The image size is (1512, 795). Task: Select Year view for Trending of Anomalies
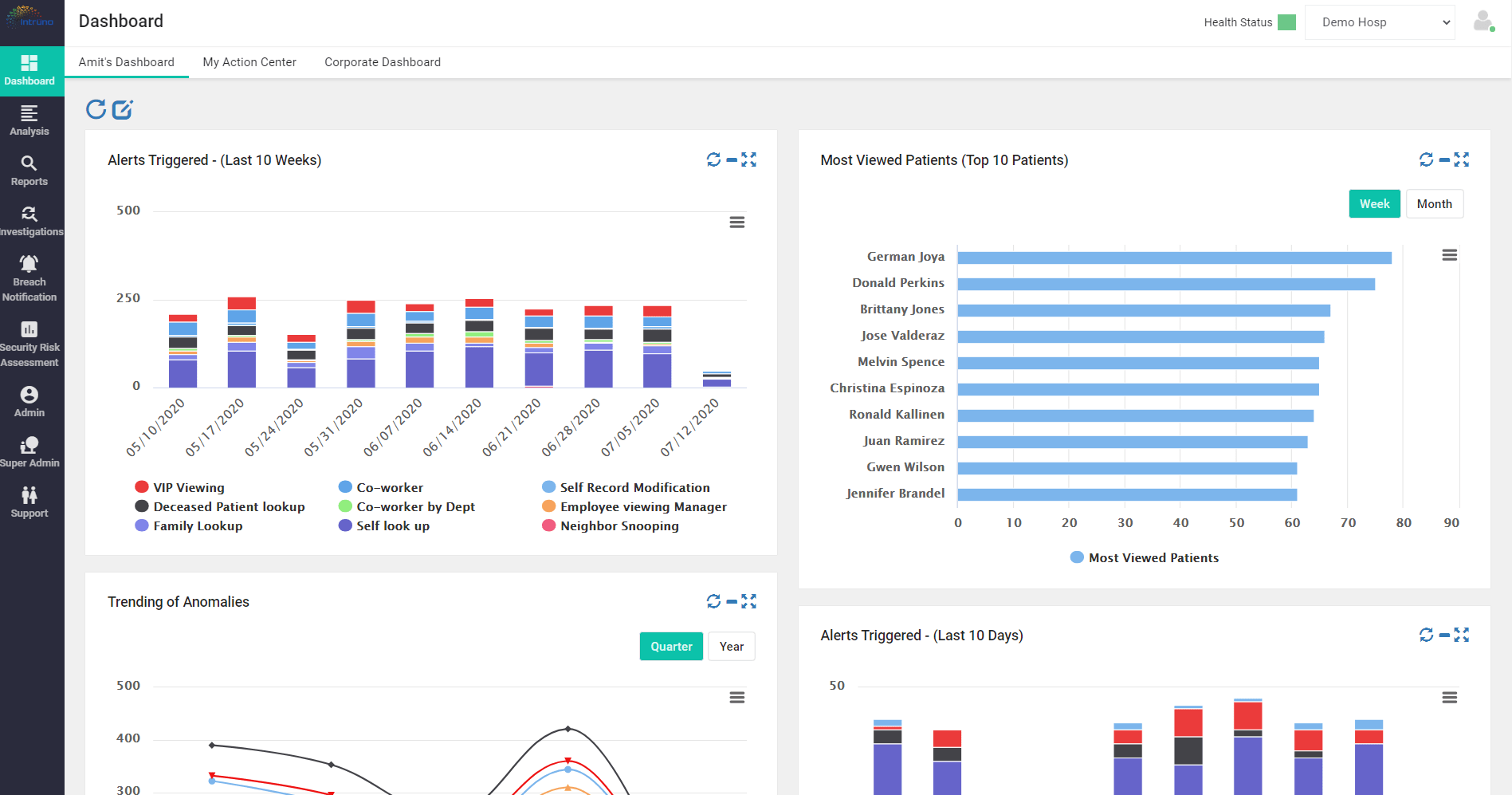point(732,647)
